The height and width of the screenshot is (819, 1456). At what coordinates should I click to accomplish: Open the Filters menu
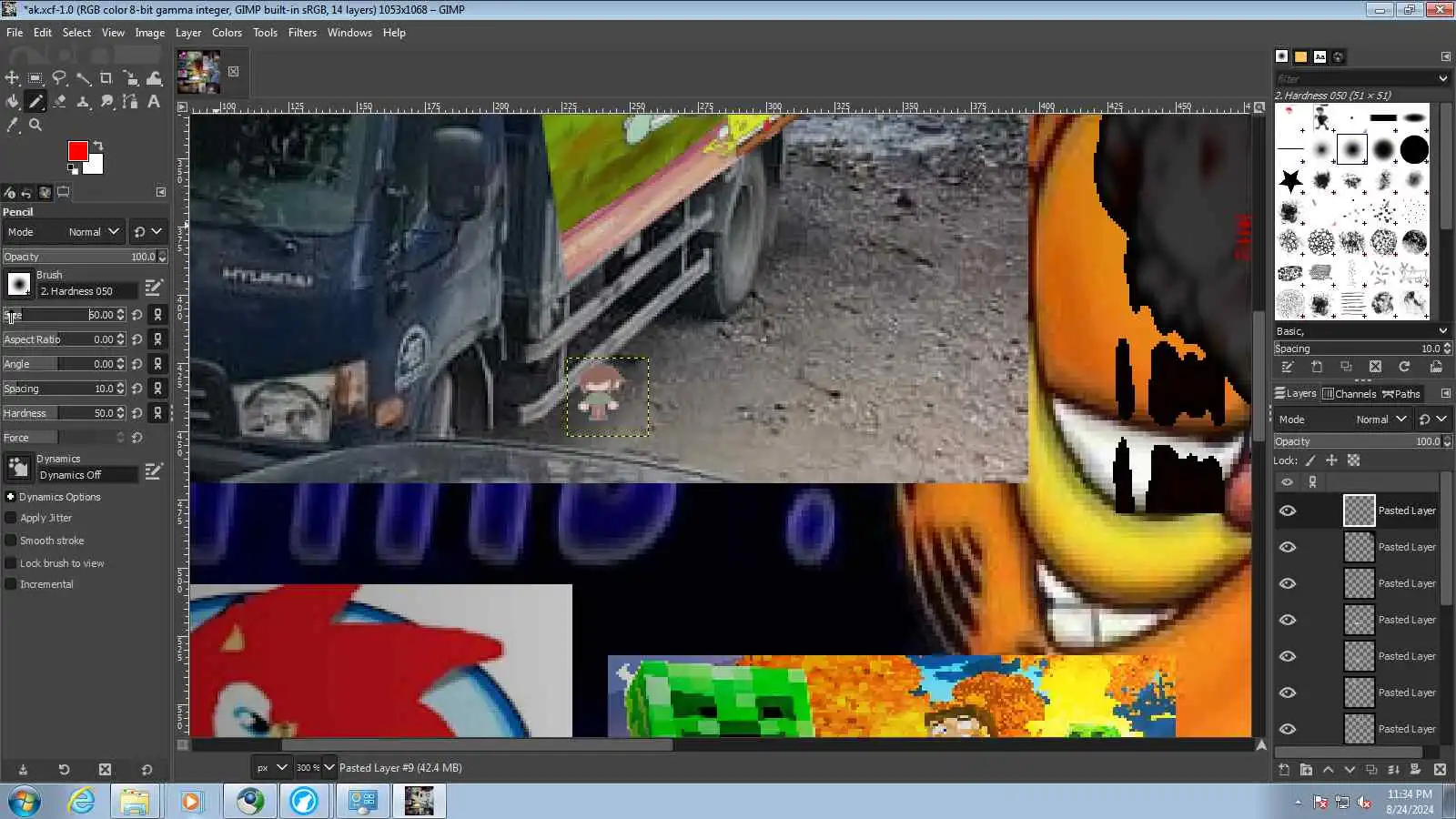(x=302, y=33)
